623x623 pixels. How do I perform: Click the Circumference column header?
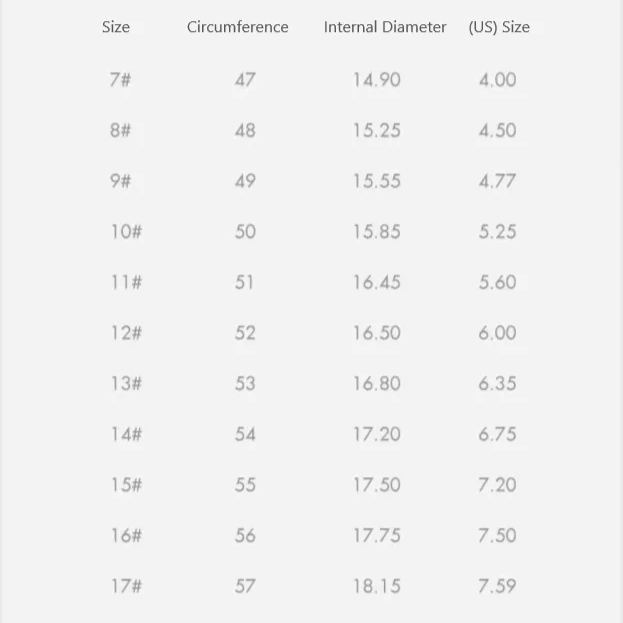(237, 27)
